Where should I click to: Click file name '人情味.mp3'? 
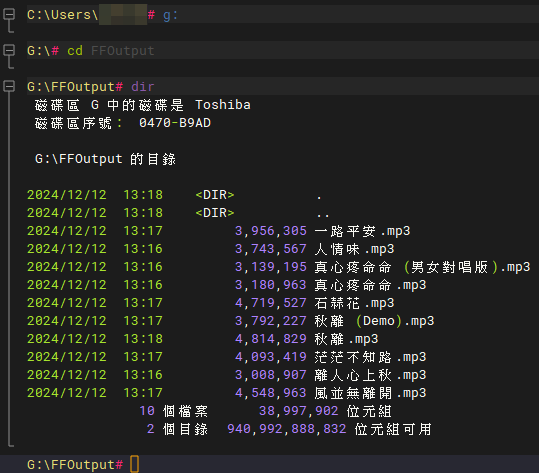(x=354, y=249)
